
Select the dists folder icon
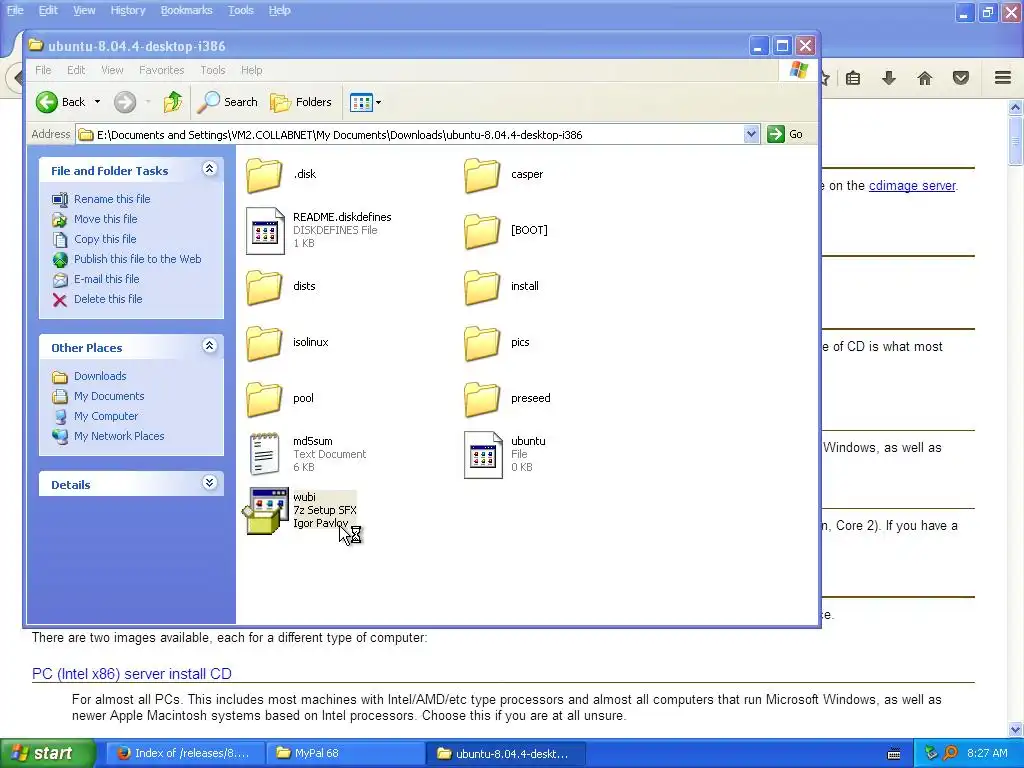(x=264, y=287)
